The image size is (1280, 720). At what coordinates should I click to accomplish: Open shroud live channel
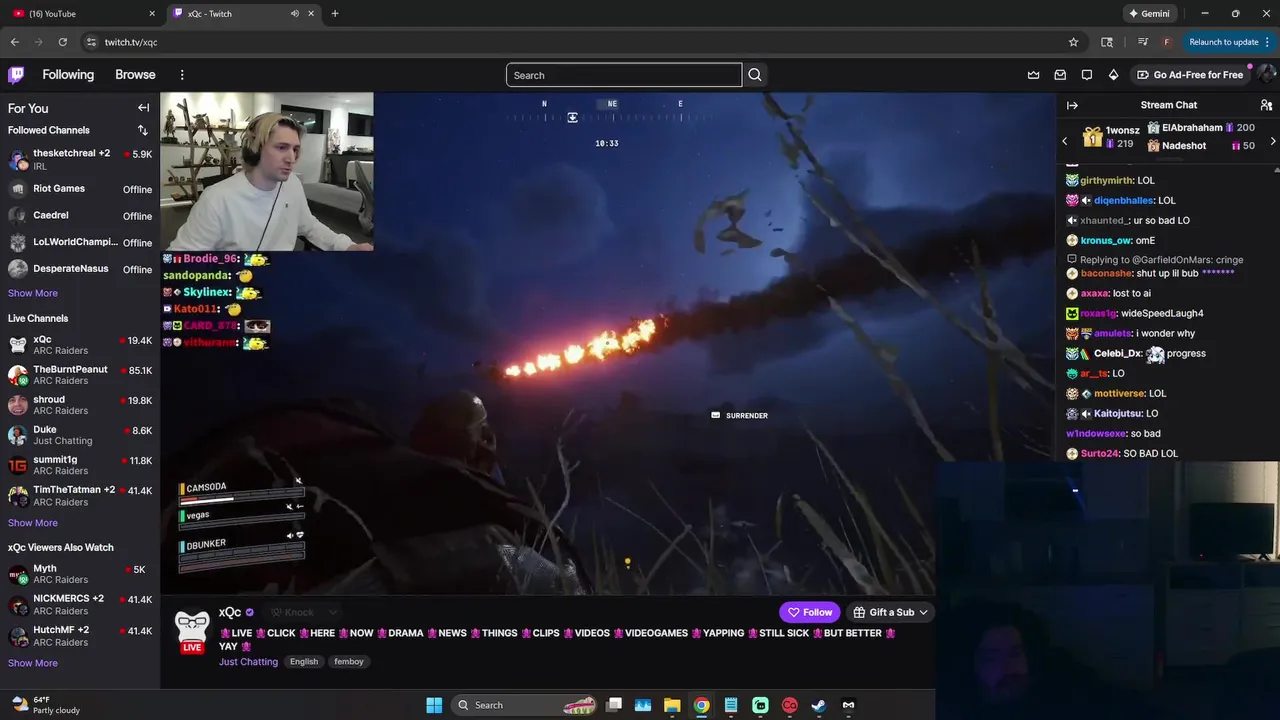80,405
